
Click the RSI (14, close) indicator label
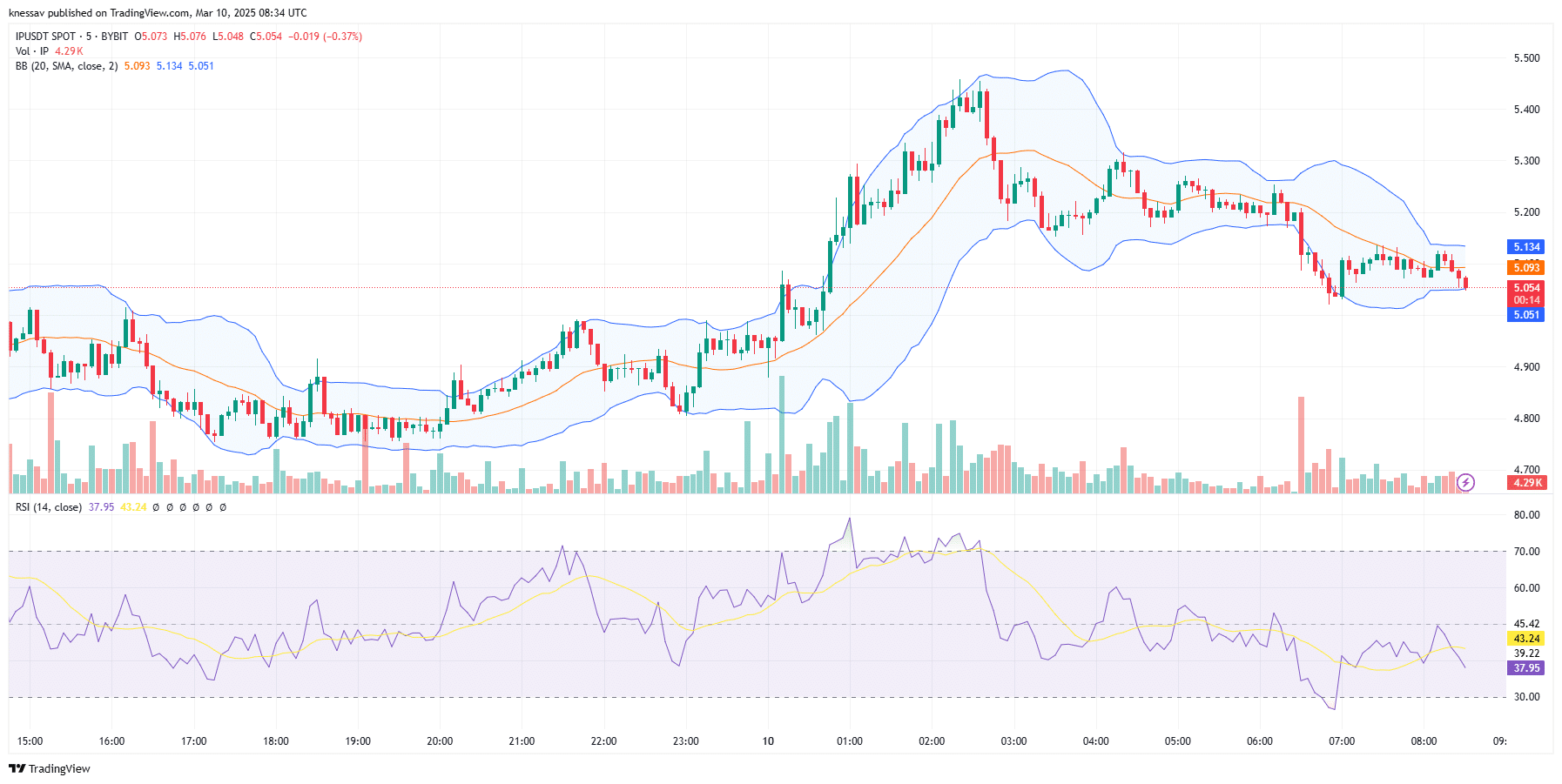click(x=49, y=507)
